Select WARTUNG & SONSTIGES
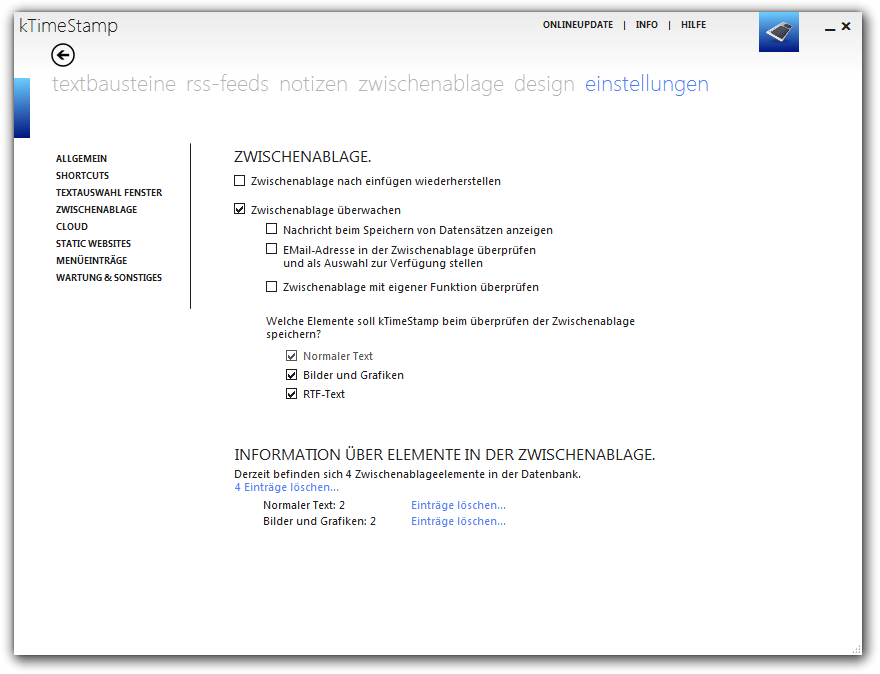Screen dimensions: 880x674 click(x=109, y=278)
